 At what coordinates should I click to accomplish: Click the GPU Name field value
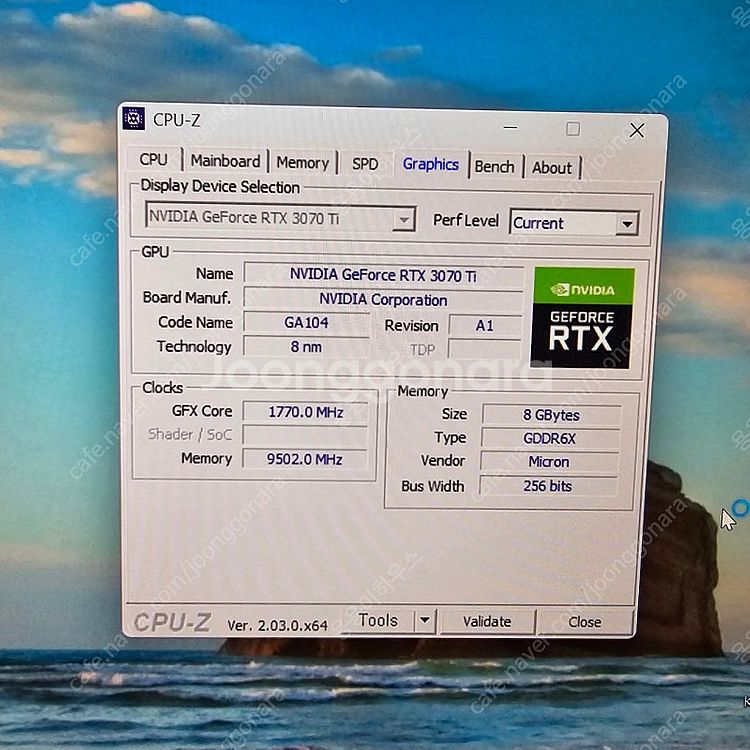click(x=383, y=275)
